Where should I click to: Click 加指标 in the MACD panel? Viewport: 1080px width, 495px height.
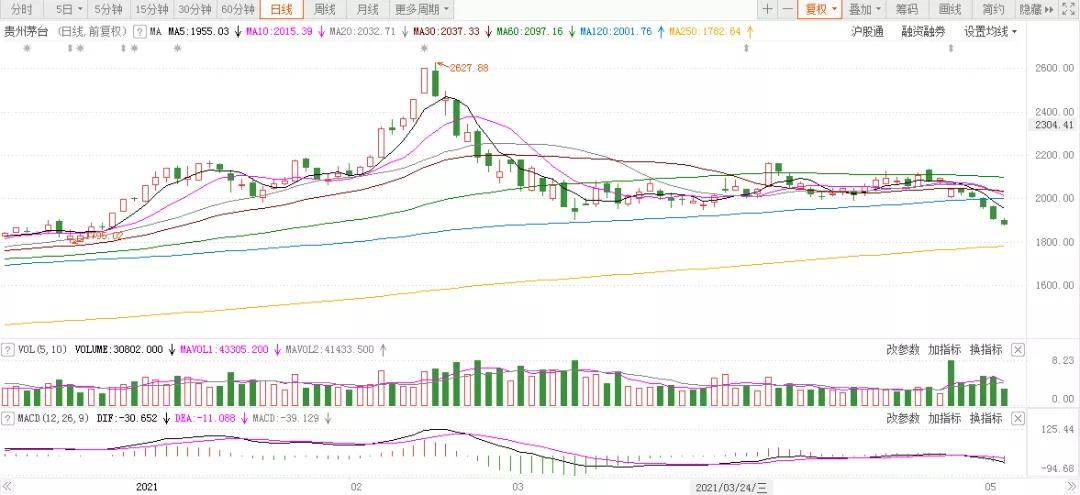pos(944,418)
